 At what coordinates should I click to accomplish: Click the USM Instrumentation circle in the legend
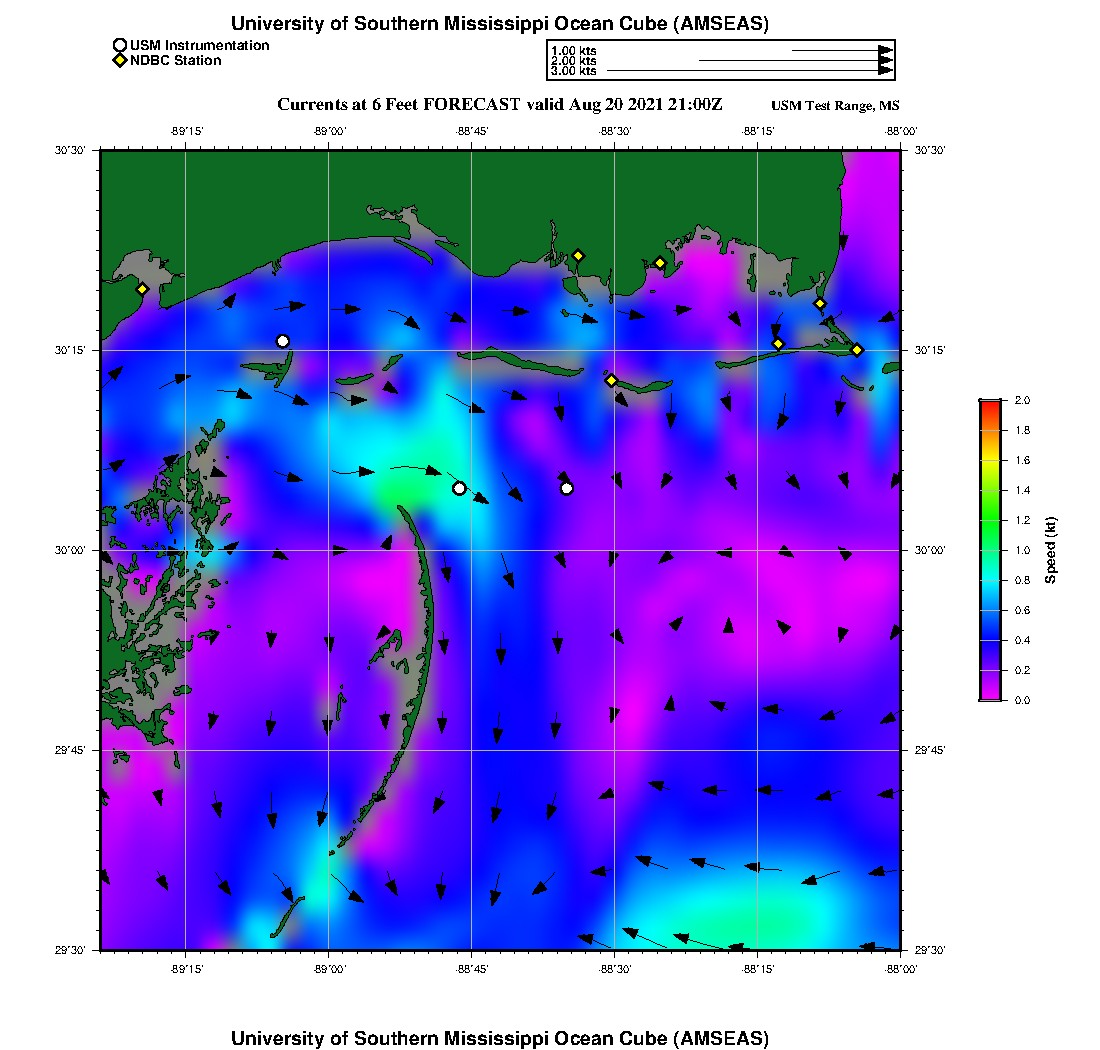(x=120, y=45)
